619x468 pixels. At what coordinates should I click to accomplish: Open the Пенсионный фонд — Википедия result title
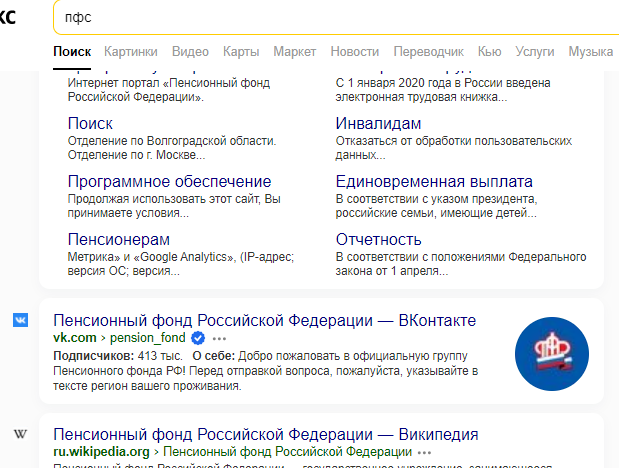tap(266, 434)
